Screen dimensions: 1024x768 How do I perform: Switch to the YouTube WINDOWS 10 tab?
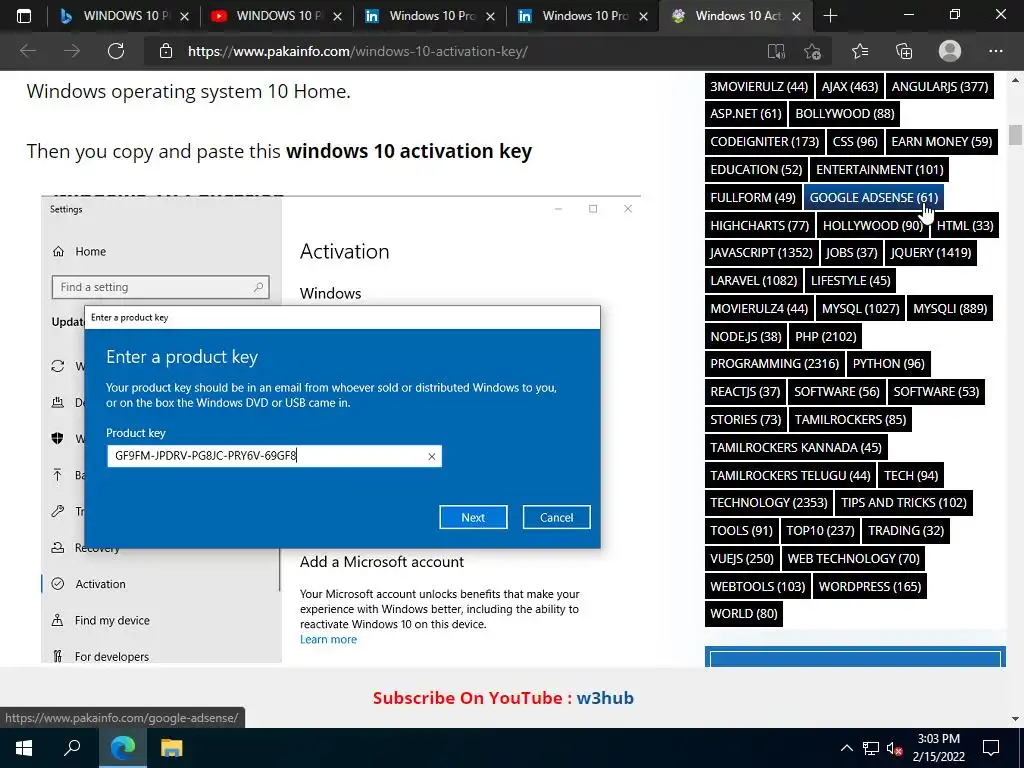[x=276, y=16]
